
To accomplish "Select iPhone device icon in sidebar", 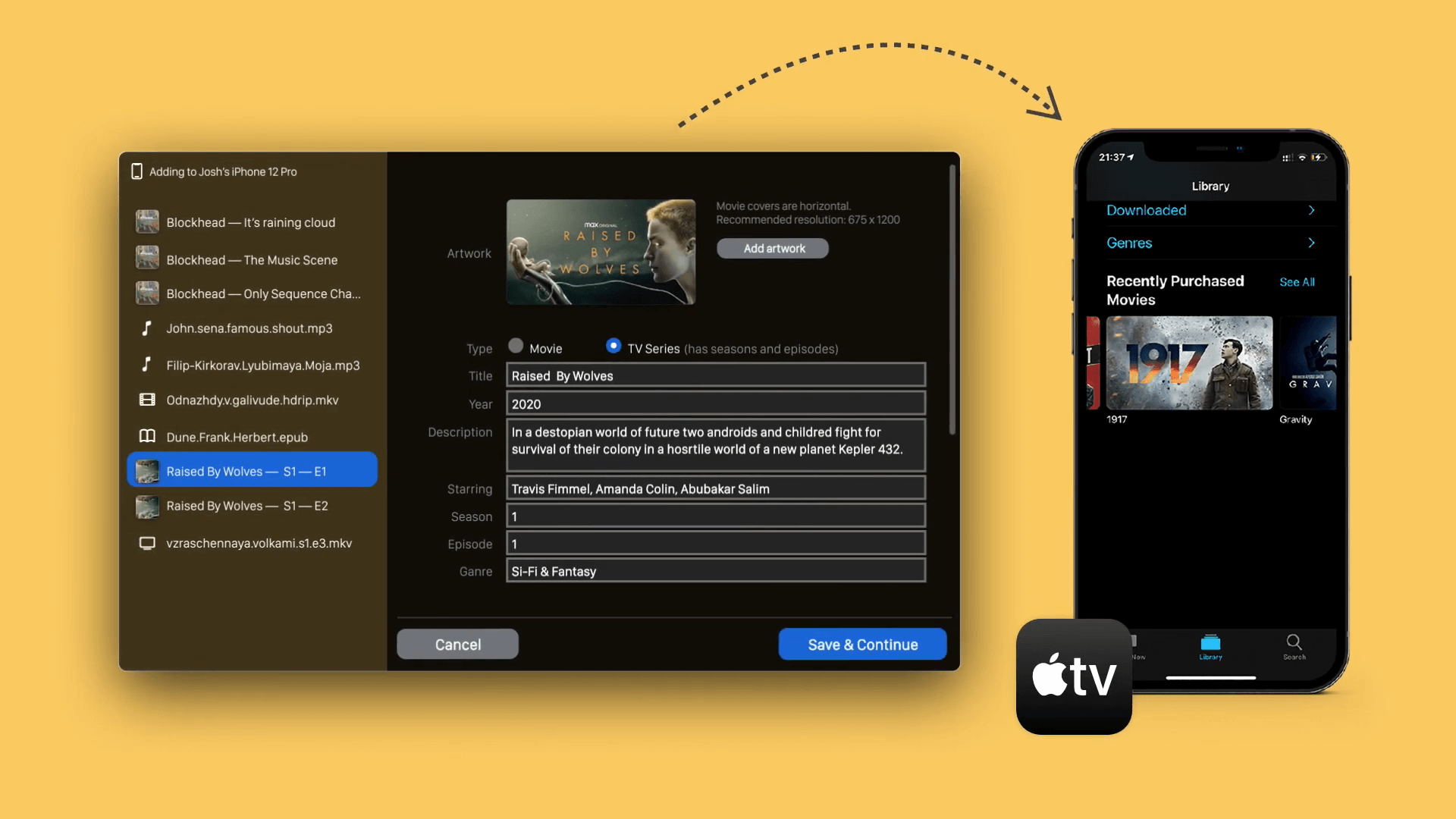I will point(135,171).
